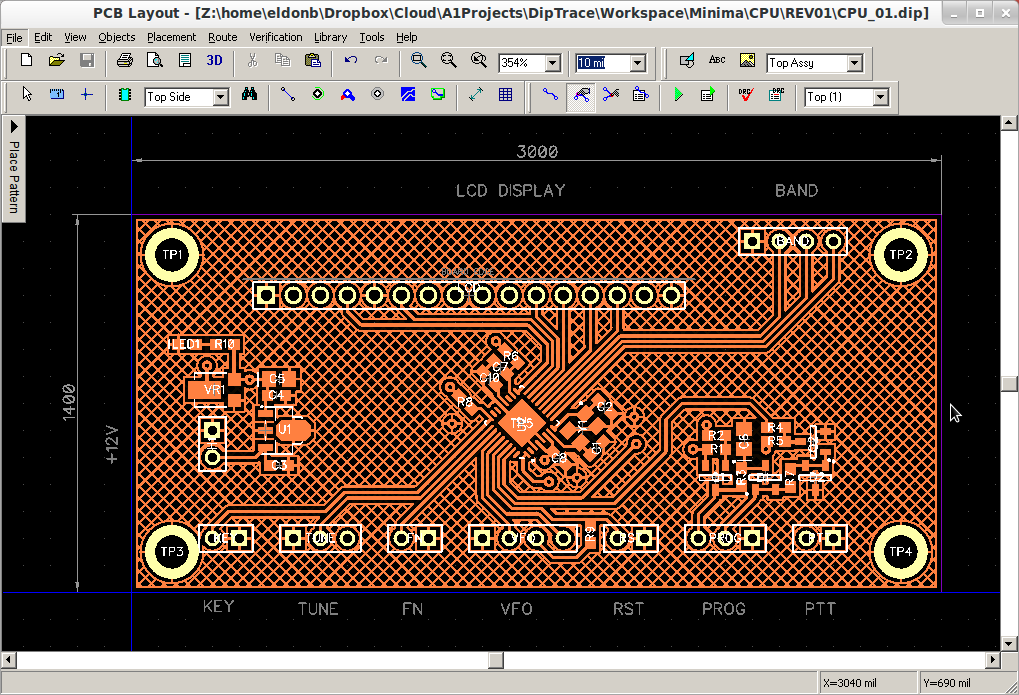Click the Copy icon
1019x695 pixels.
[283, 60]
